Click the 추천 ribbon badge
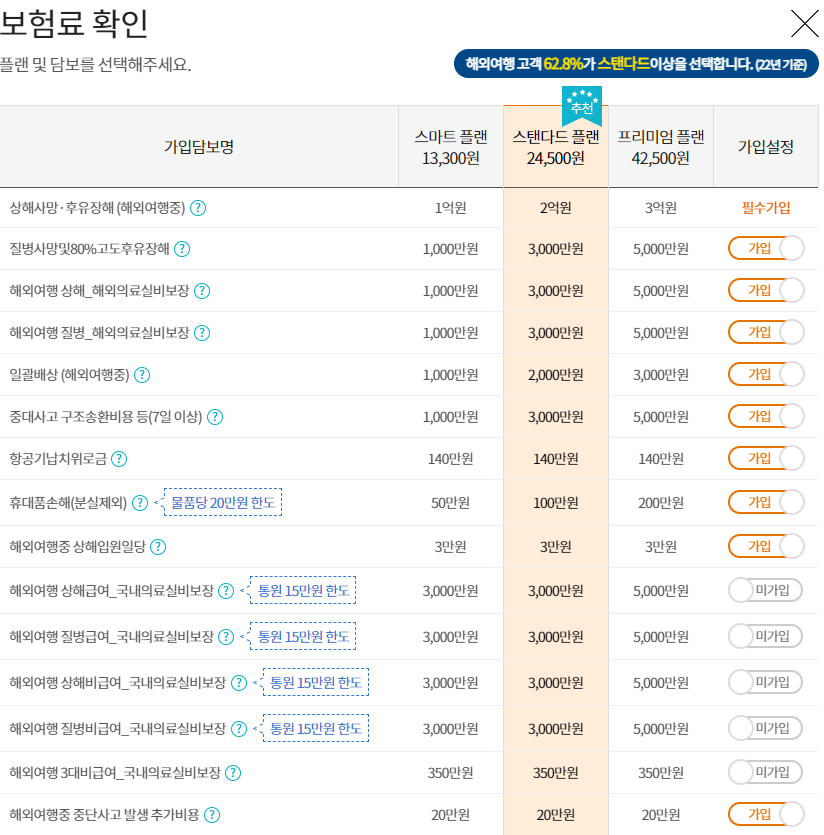Image resolution: width=824 pixels, height=835 pixels. pos(582,105)
